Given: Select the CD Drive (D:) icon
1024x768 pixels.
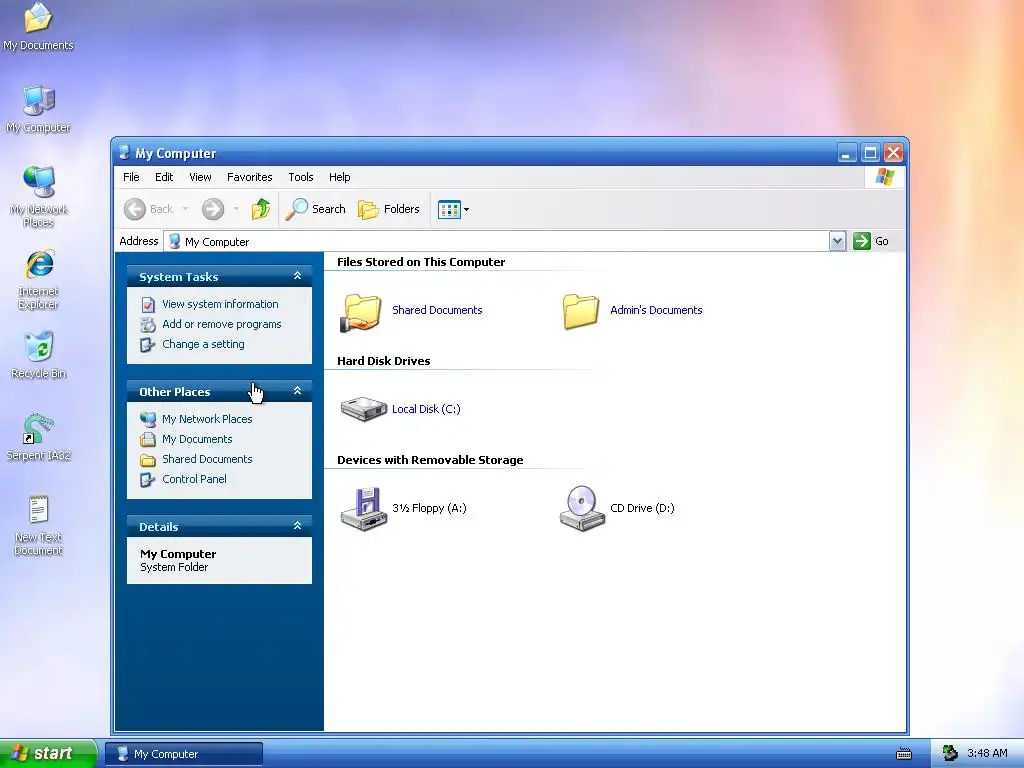Looking at the screenshot, I should click(582, 509).
